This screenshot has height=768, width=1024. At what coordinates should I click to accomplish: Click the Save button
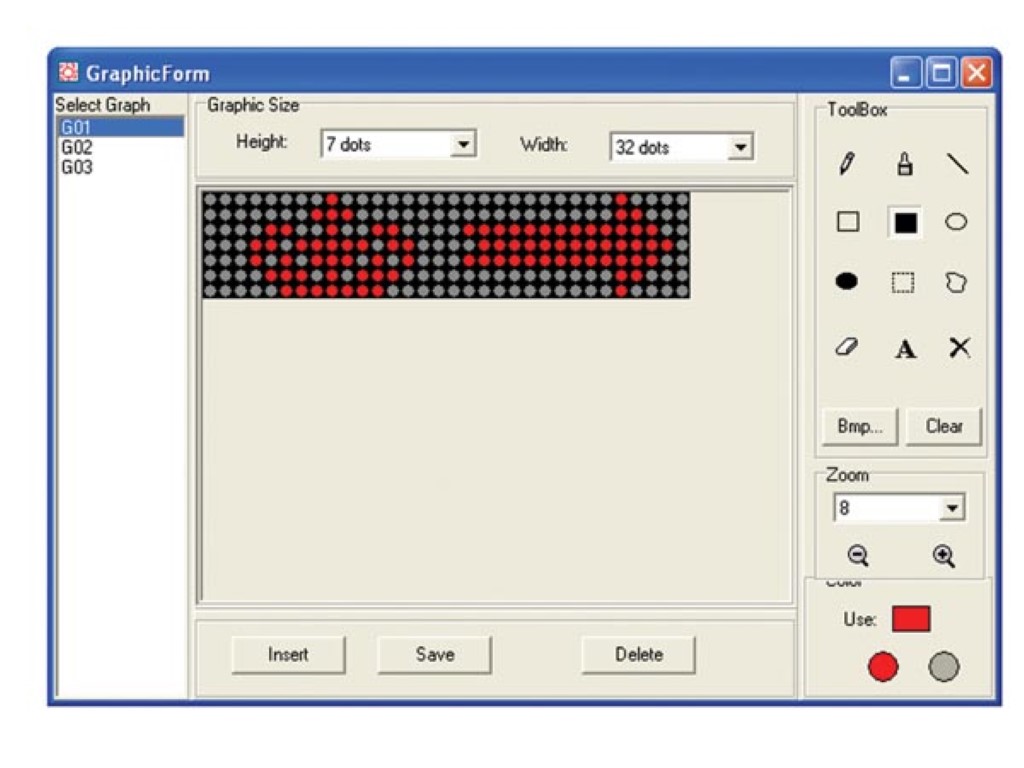pyautogui.click(x=434, y=655)
